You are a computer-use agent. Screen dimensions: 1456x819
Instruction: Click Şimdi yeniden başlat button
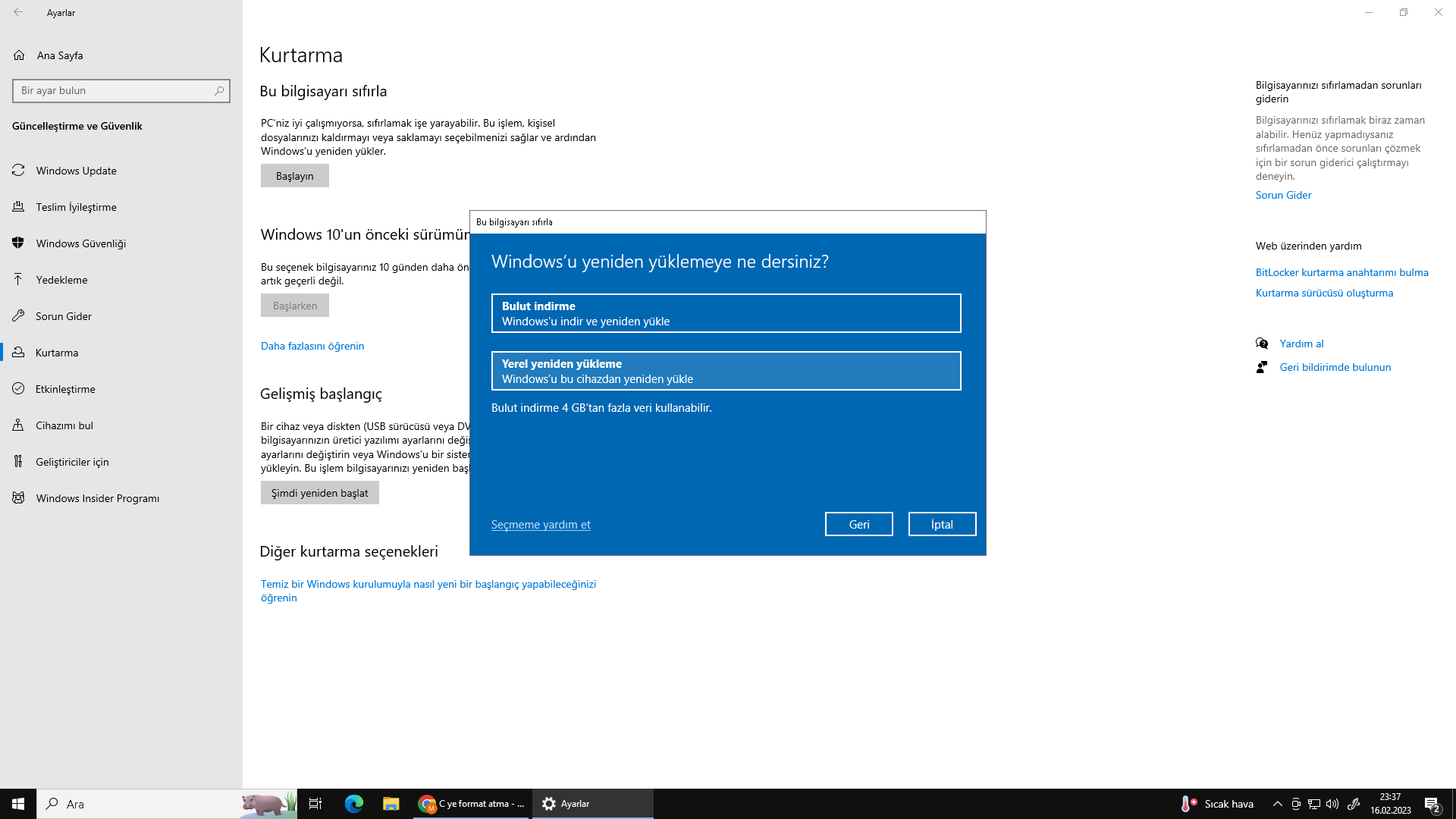(320, 493)
